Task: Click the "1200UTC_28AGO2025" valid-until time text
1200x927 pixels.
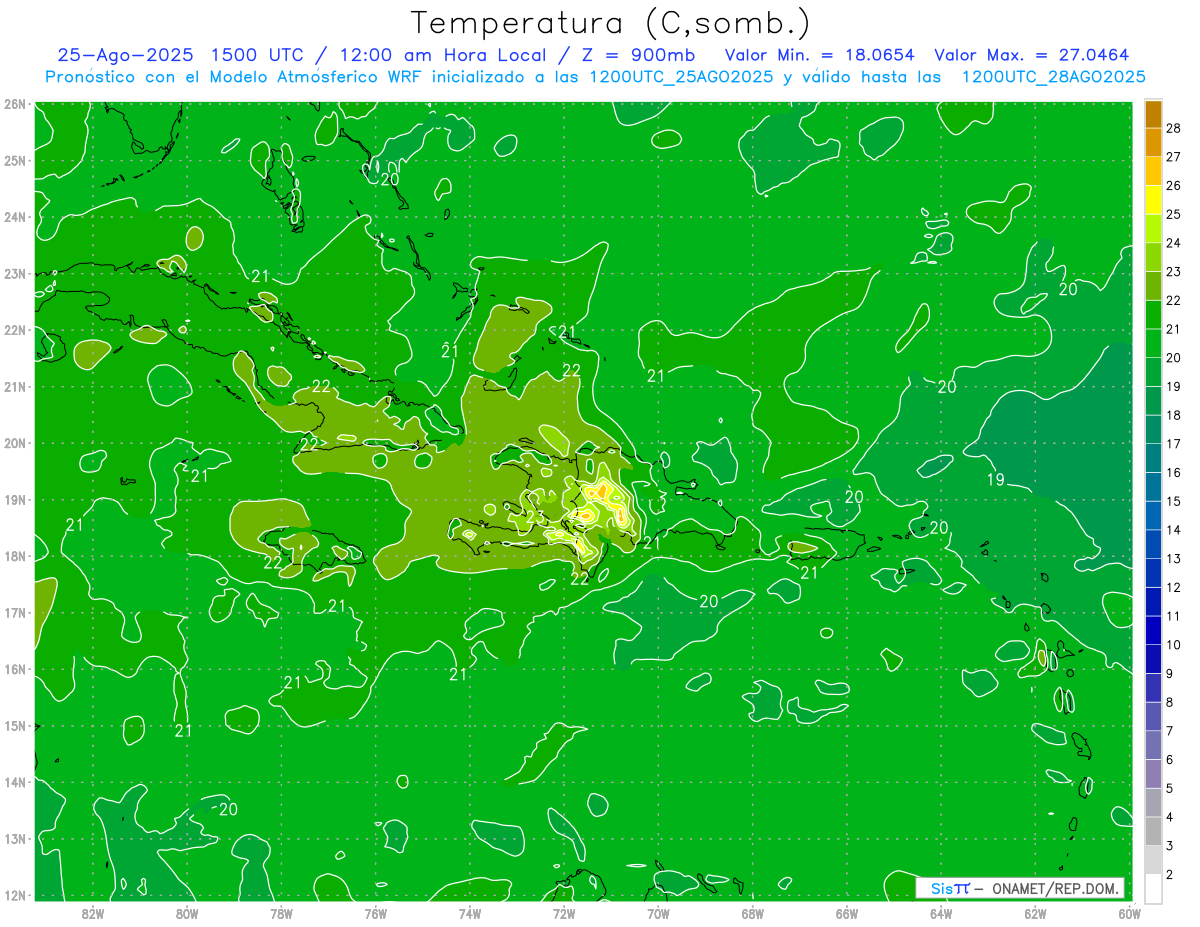Action: tap(1053, 77)
